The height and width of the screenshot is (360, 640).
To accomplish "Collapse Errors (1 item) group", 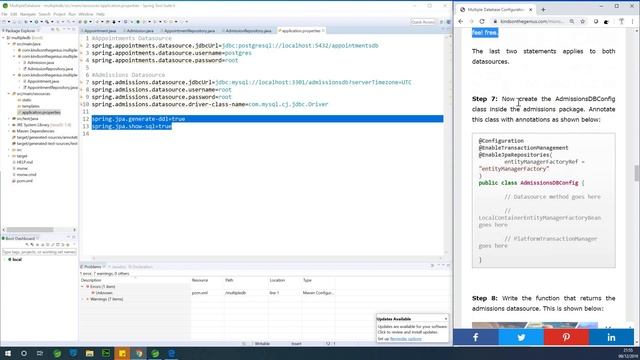I will [x=82, y=287].
